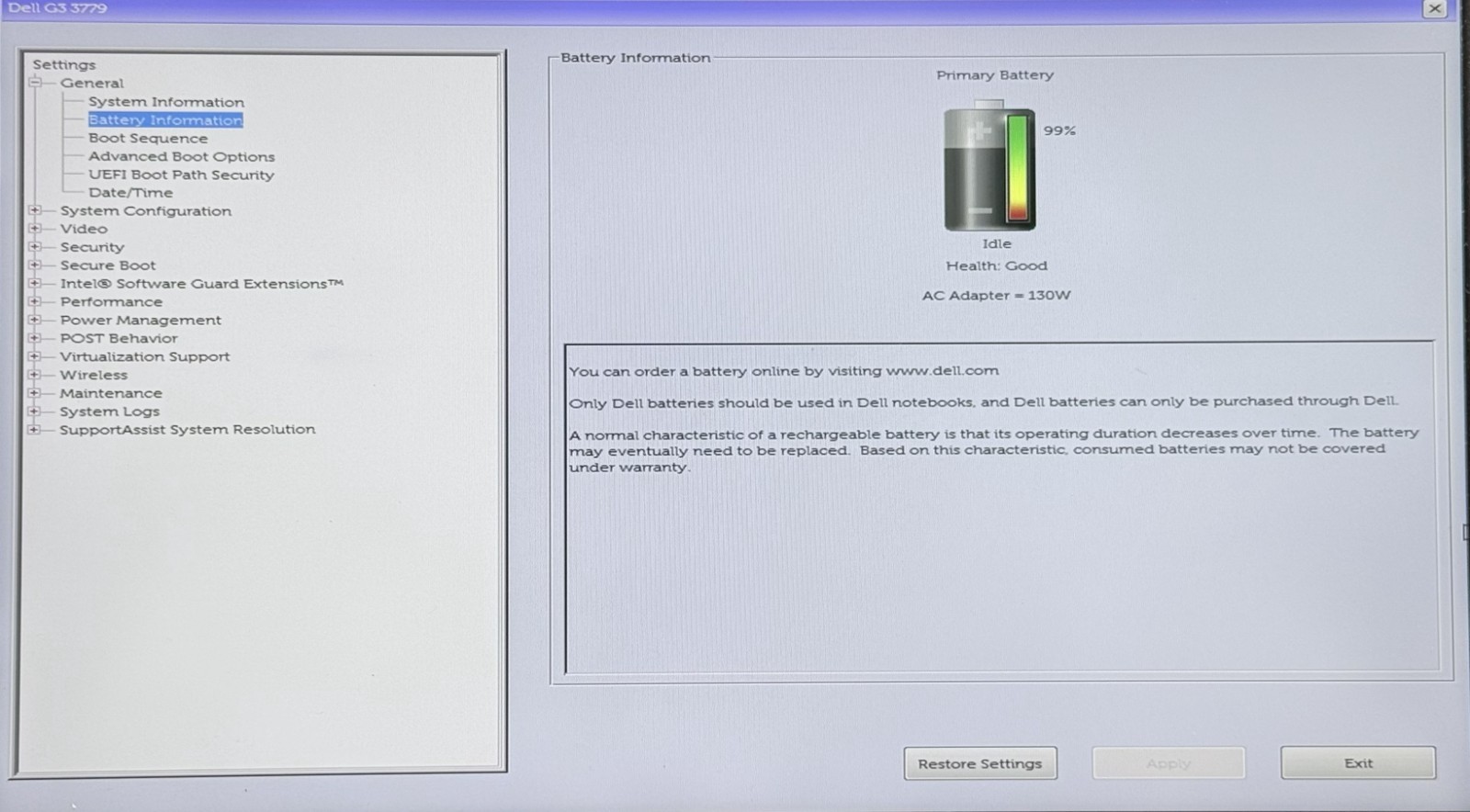This screenshot has height=812, width=1470.
Task: Select the Virtualization Support label
Action: click(x=144, y=356)
